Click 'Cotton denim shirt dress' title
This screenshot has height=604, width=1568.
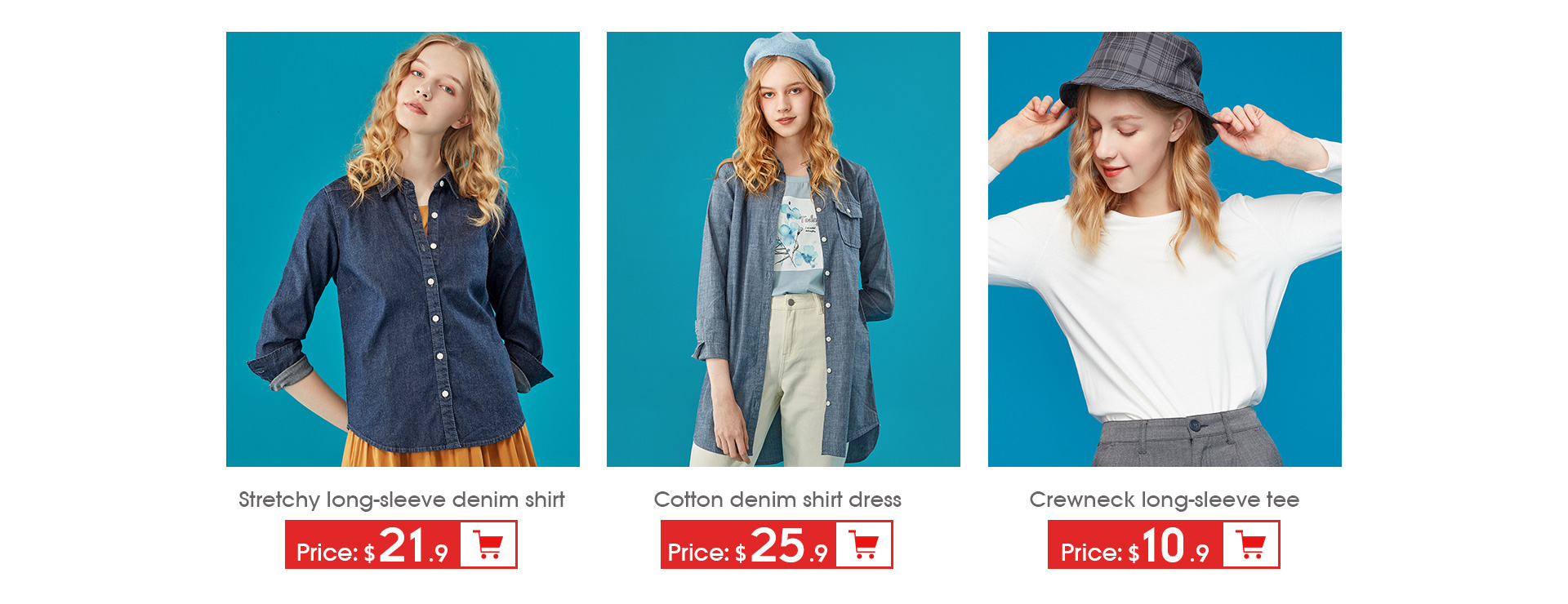pos(777,500)
